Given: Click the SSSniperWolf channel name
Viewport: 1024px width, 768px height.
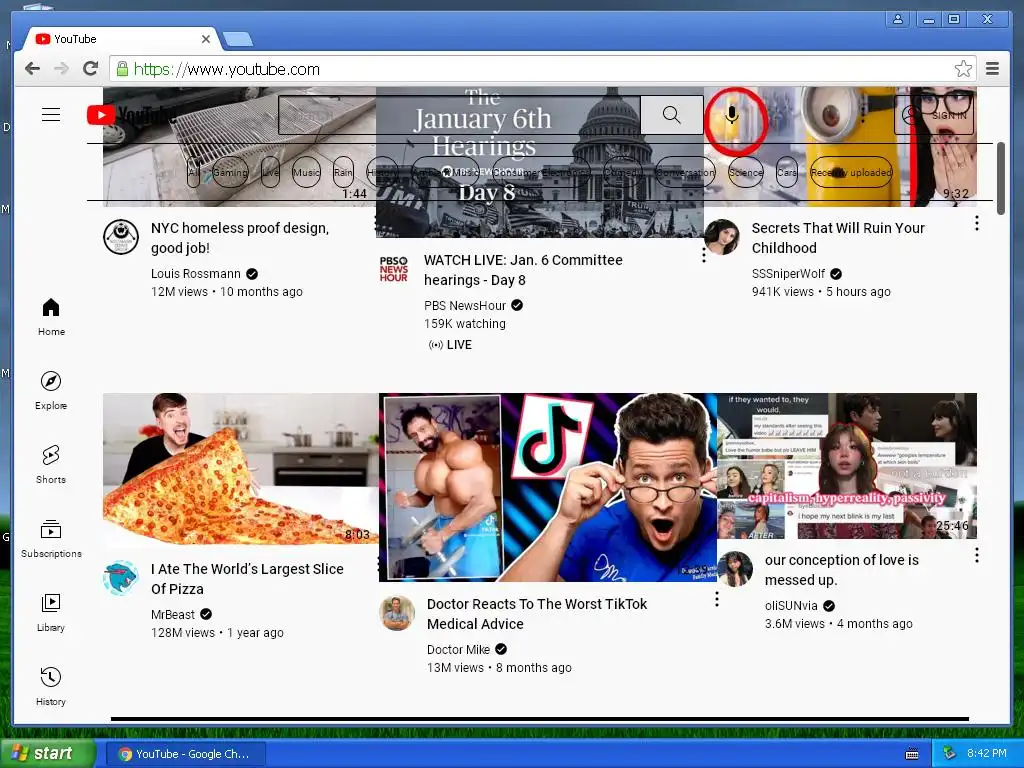Looking at the screenshot, I should [788, 274].
